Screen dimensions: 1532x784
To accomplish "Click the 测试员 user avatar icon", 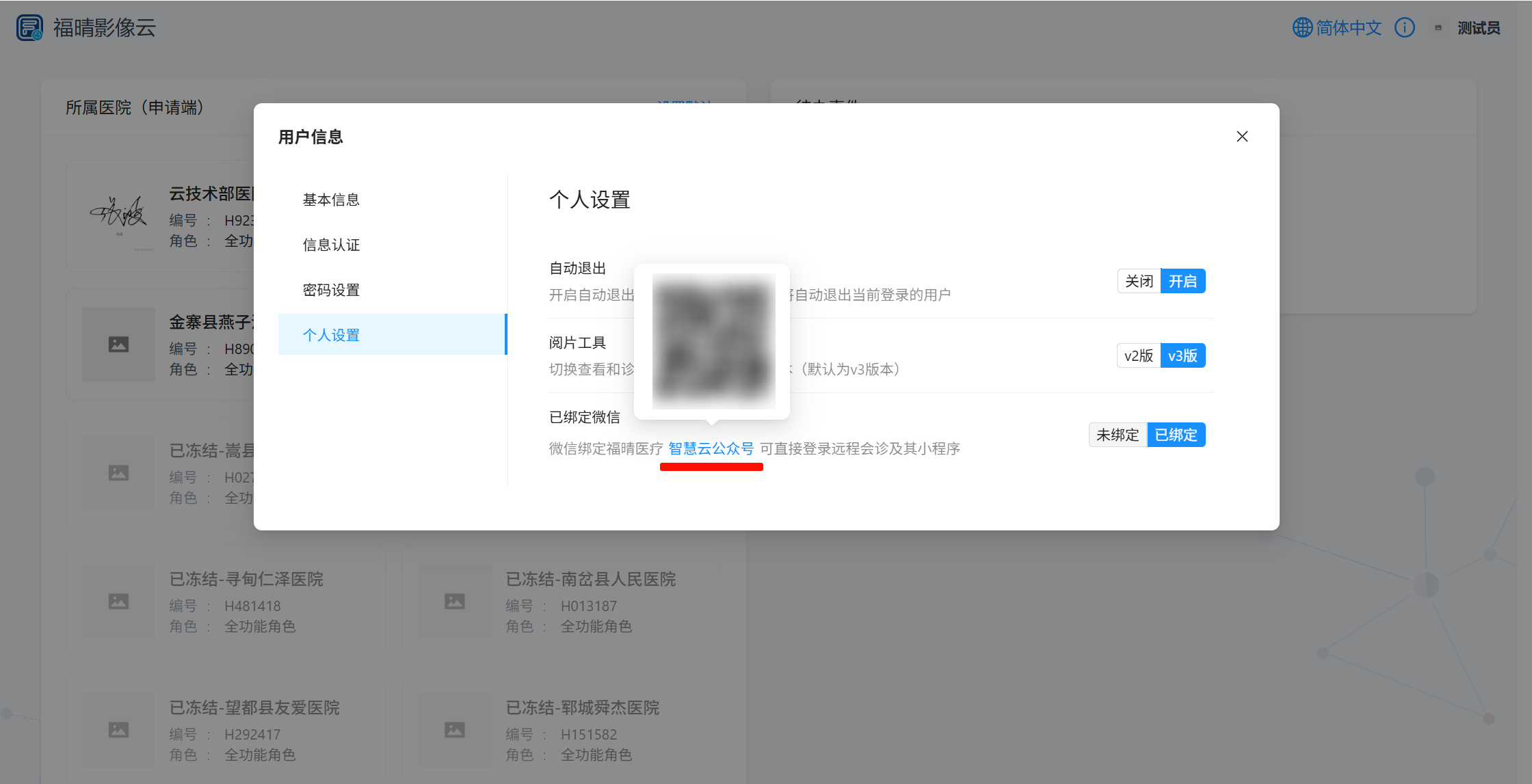I will tap(1438, 28).
